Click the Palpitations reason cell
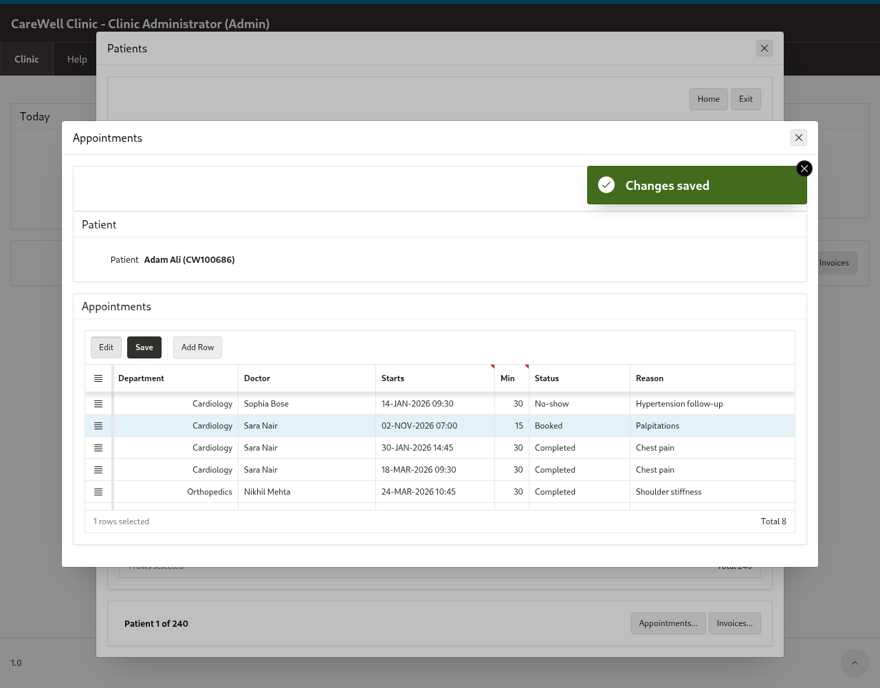This screenshot has width=880, height=688. tap(712, 425)
